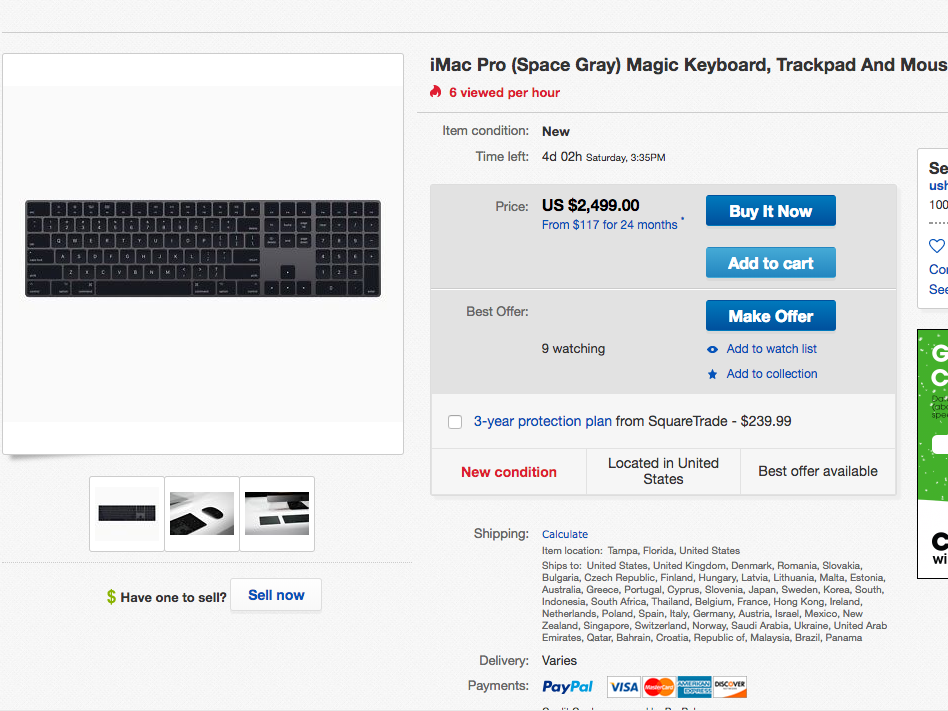Select the mouse and trackpad thumbnail
The width and height of the screenshot is (948, 711).
coord(202,514)
